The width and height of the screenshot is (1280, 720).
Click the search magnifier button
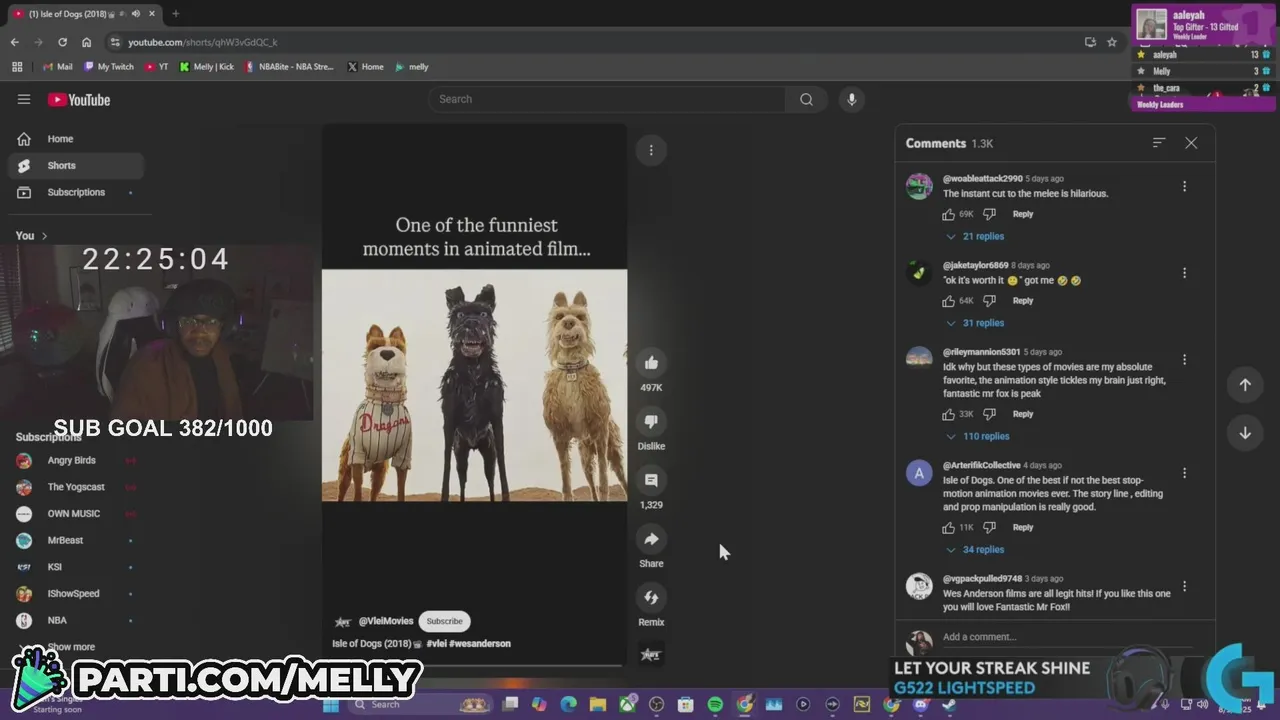coord(806,99)
